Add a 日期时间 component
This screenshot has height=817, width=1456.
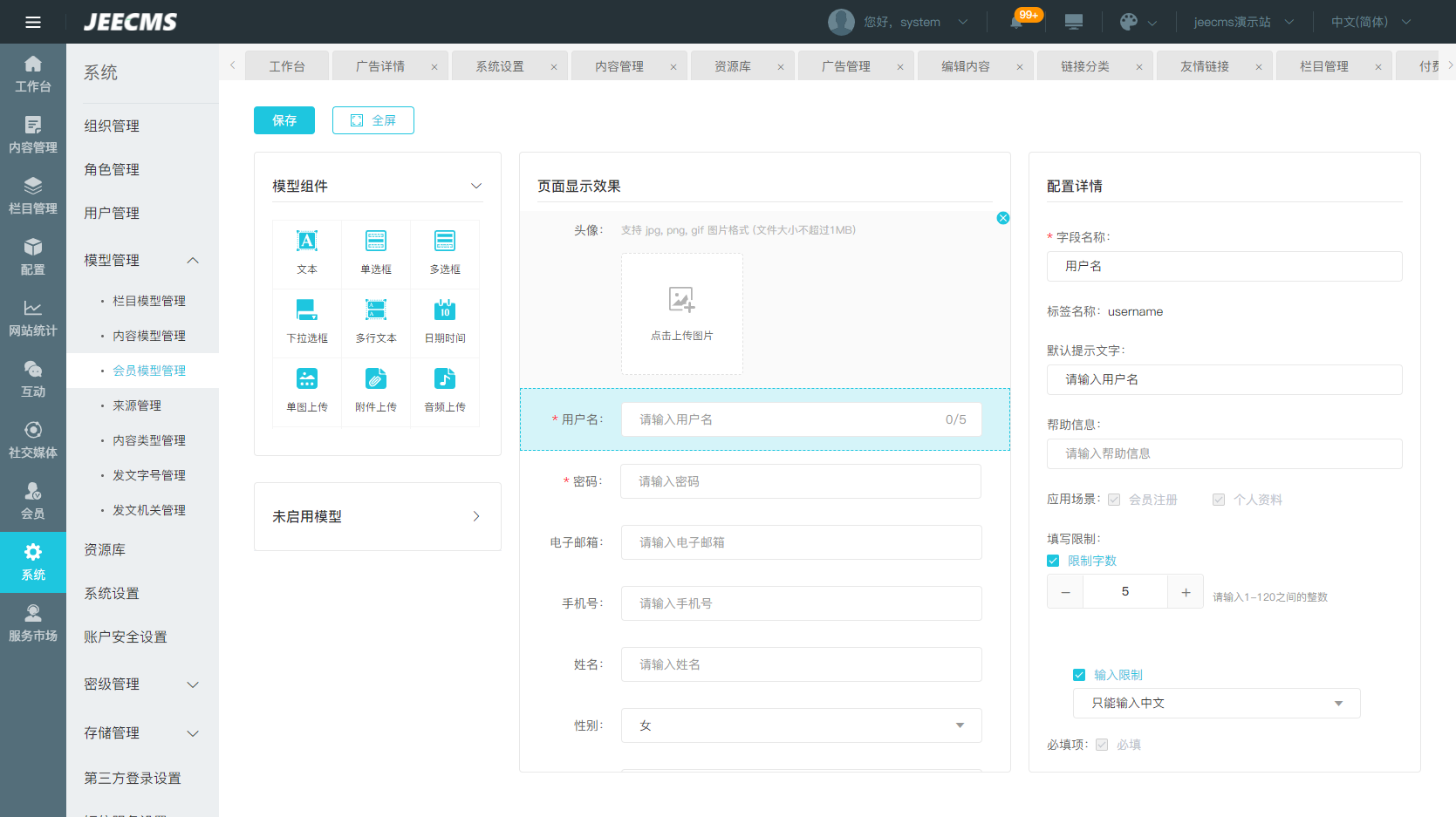coord(445,323)
